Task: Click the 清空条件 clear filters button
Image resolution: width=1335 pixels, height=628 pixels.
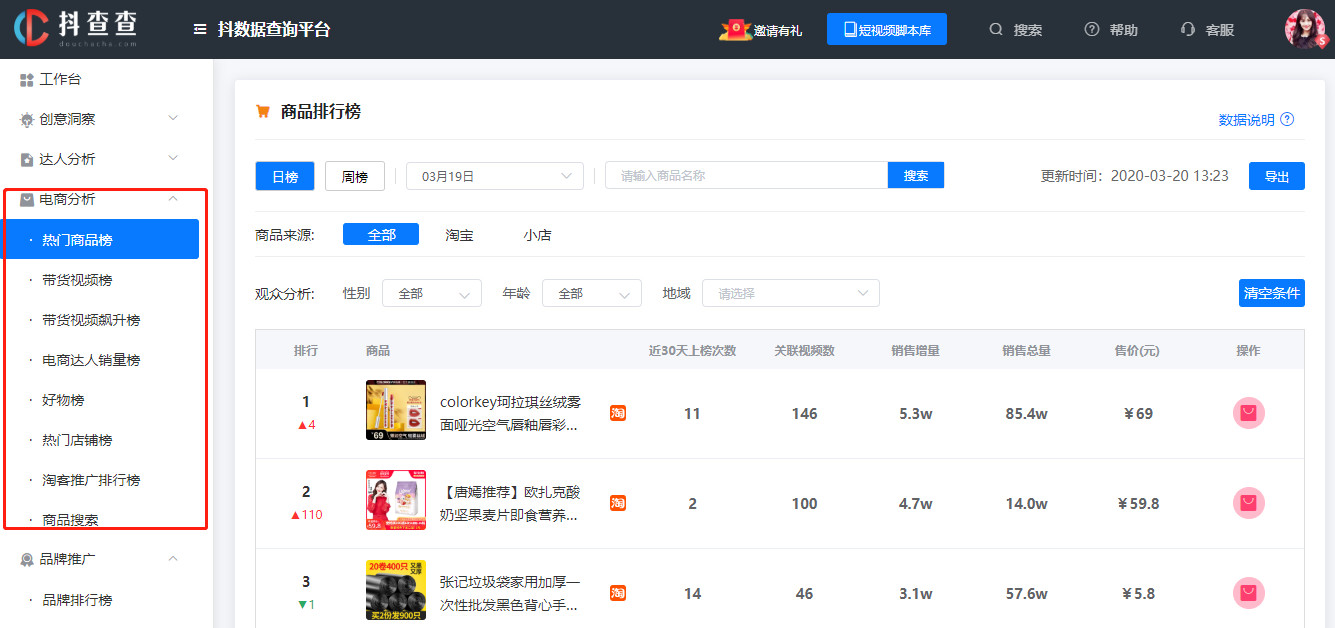Action: pyautogui.click(x=1271, y=293)
